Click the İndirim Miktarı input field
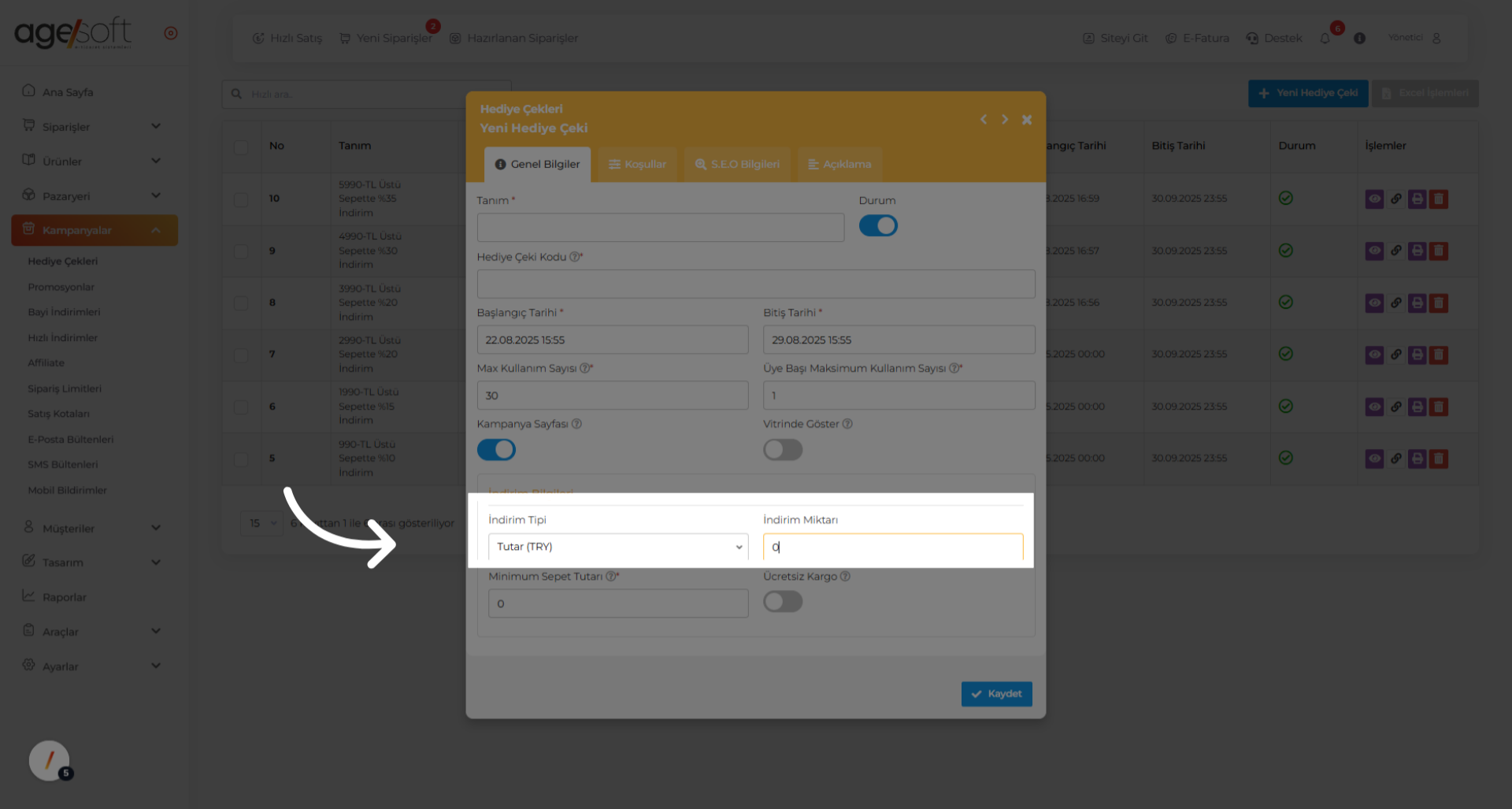Screen dimensions: 1512x809 893,547
